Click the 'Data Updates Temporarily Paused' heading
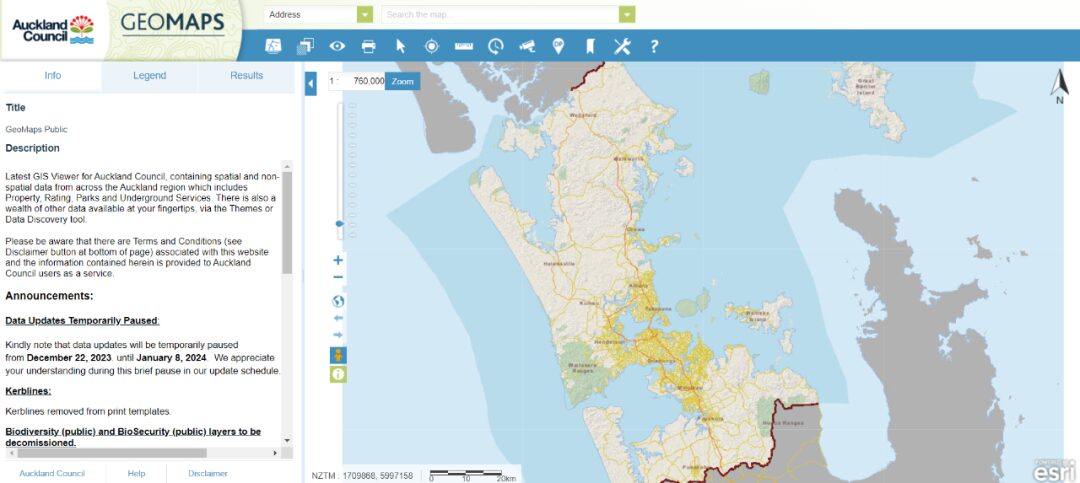Viewport: 1080px width, 483px height. coord(83,321)
